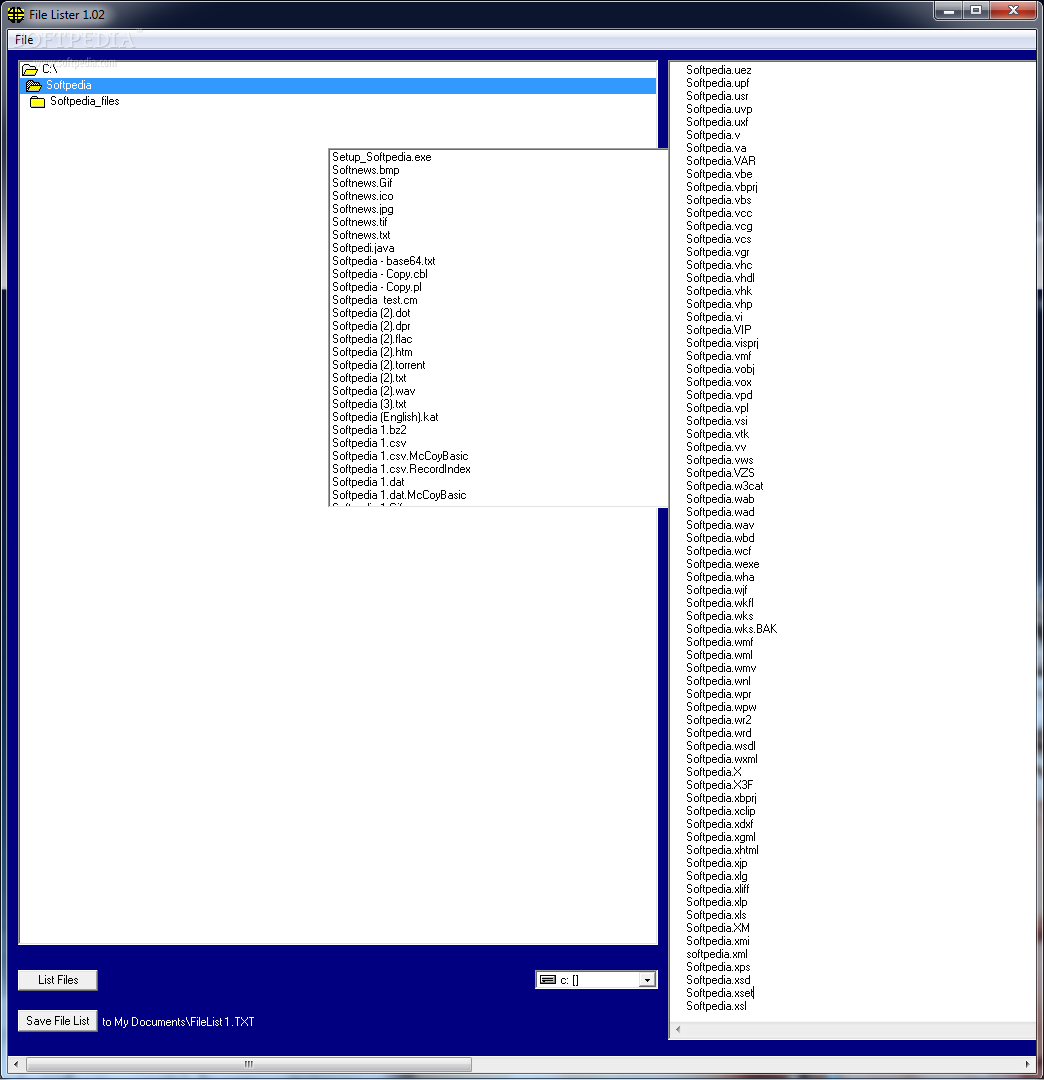
Task: Select Softpedia (2).wav file
Action: click(x=374, y=391)
